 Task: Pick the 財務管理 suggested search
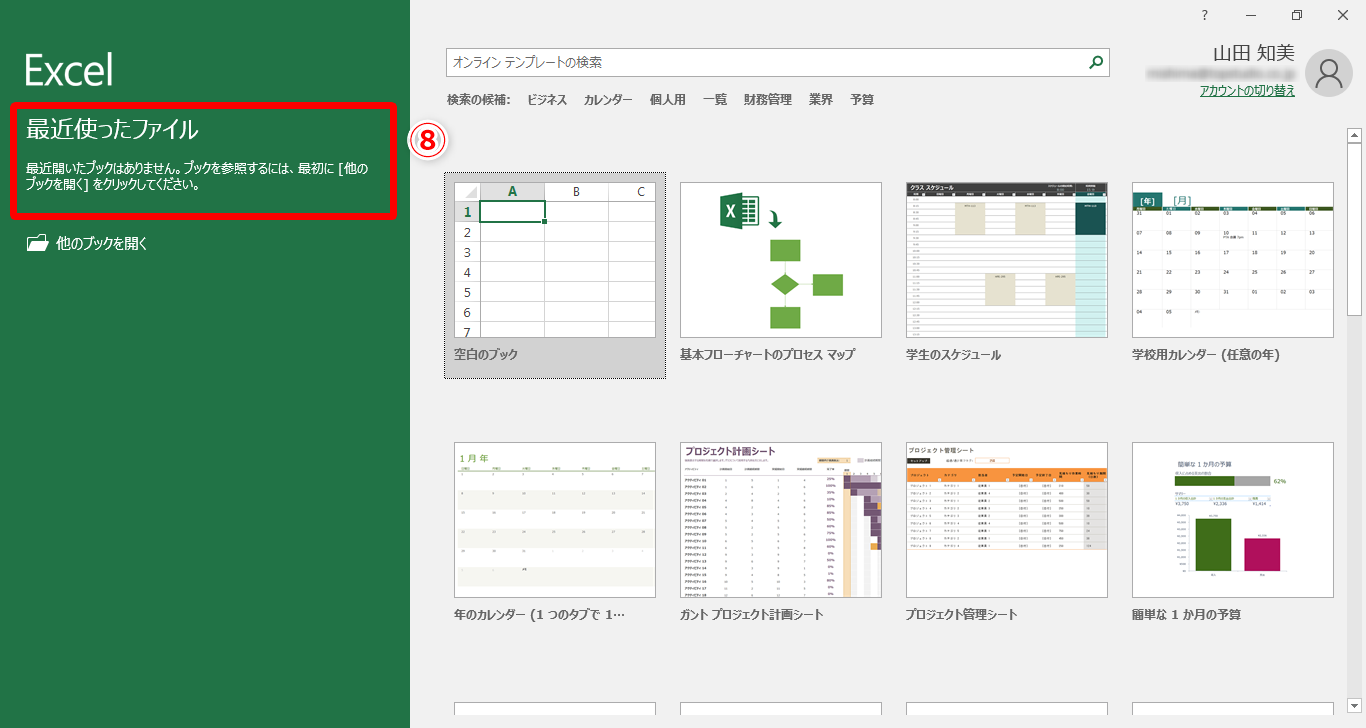(768, 100)
